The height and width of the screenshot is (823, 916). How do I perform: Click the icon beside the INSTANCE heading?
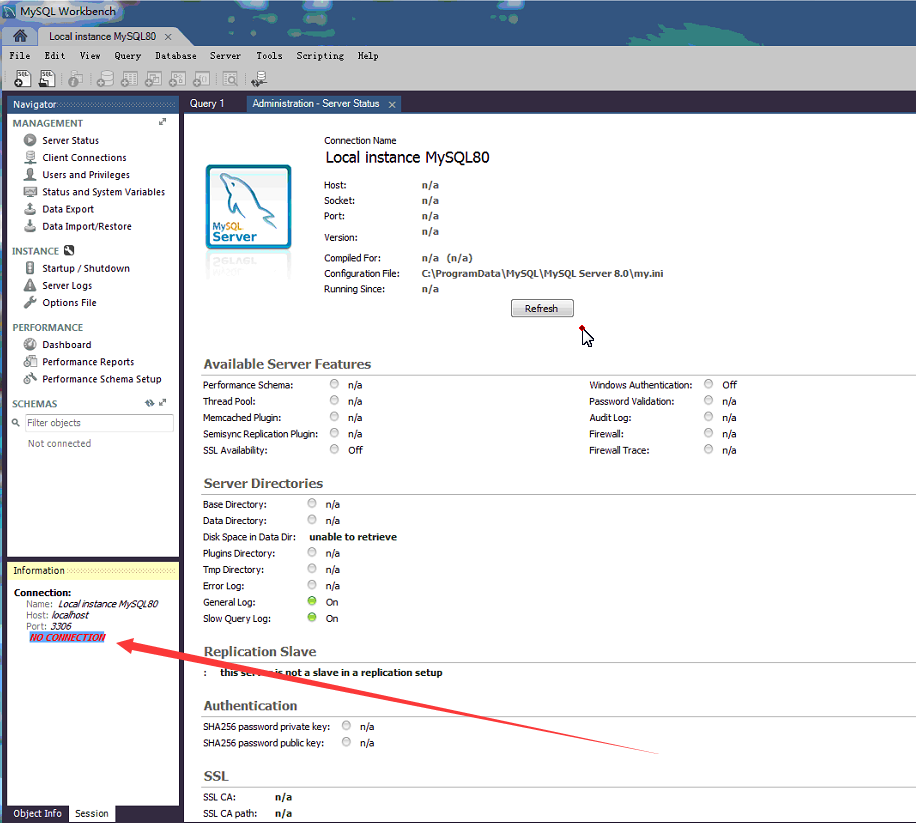click(x=69, y=251)
